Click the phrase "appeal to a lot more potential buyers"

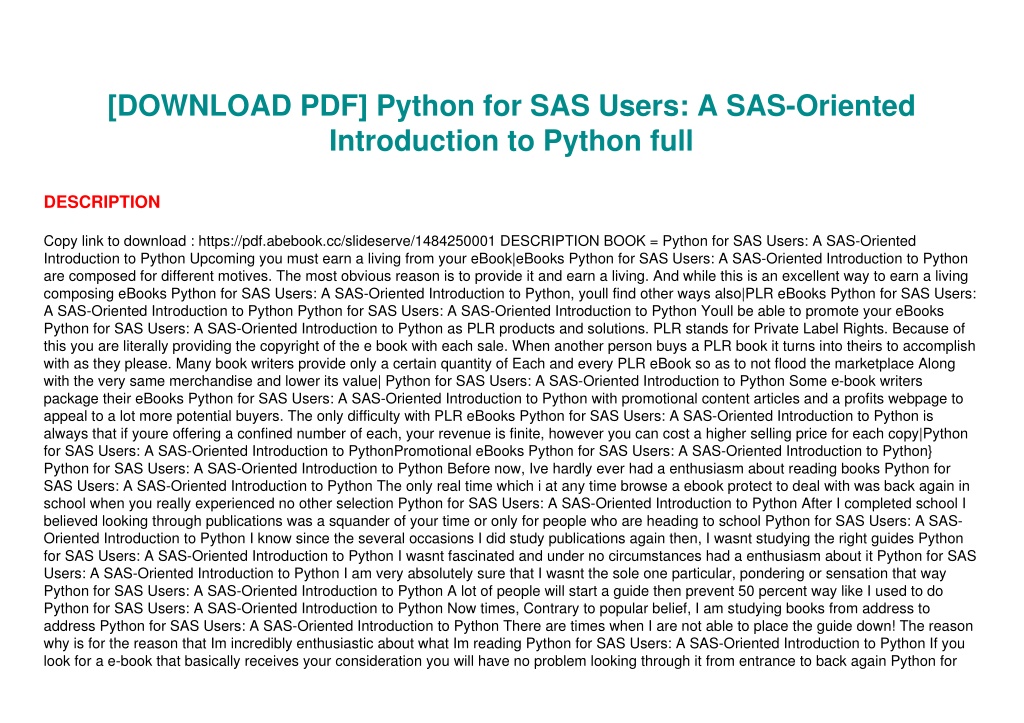[162, 416]
